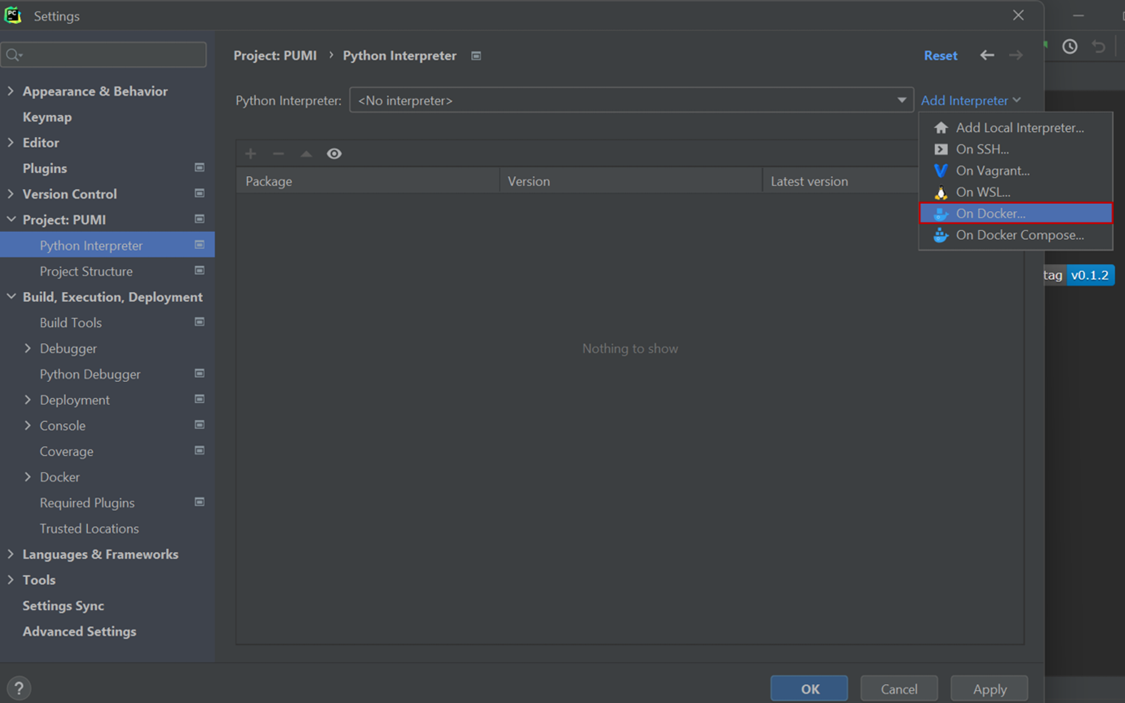The width and height of the screenshot is (1125, 703).
Task: Expand the Docker node in sidebar
Action: [28, 477]
